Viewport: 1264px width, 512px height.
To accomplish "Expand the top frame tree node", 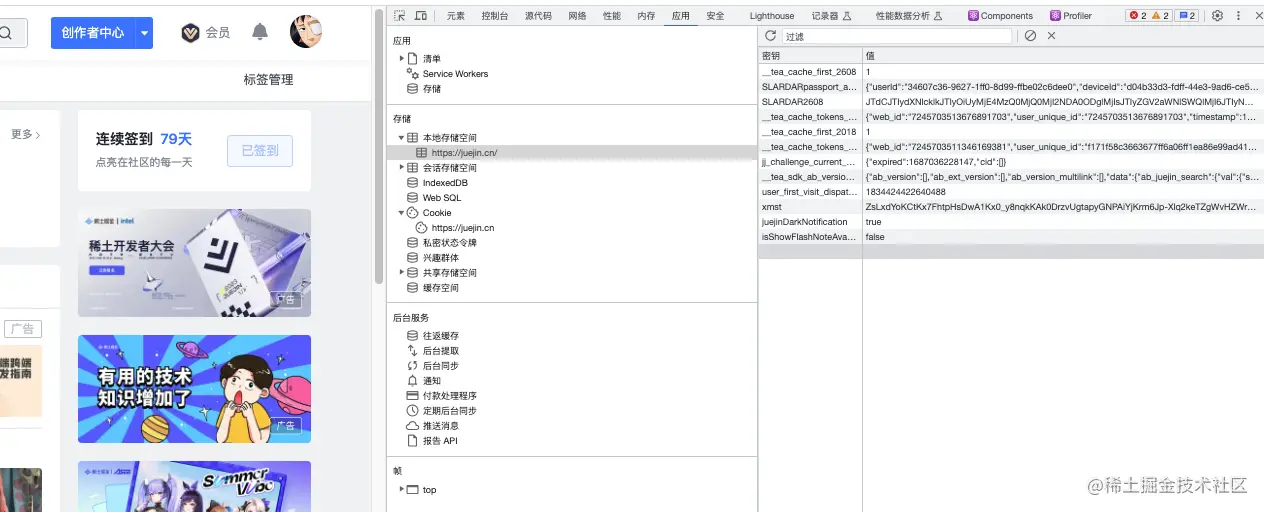I will (402, 490).
